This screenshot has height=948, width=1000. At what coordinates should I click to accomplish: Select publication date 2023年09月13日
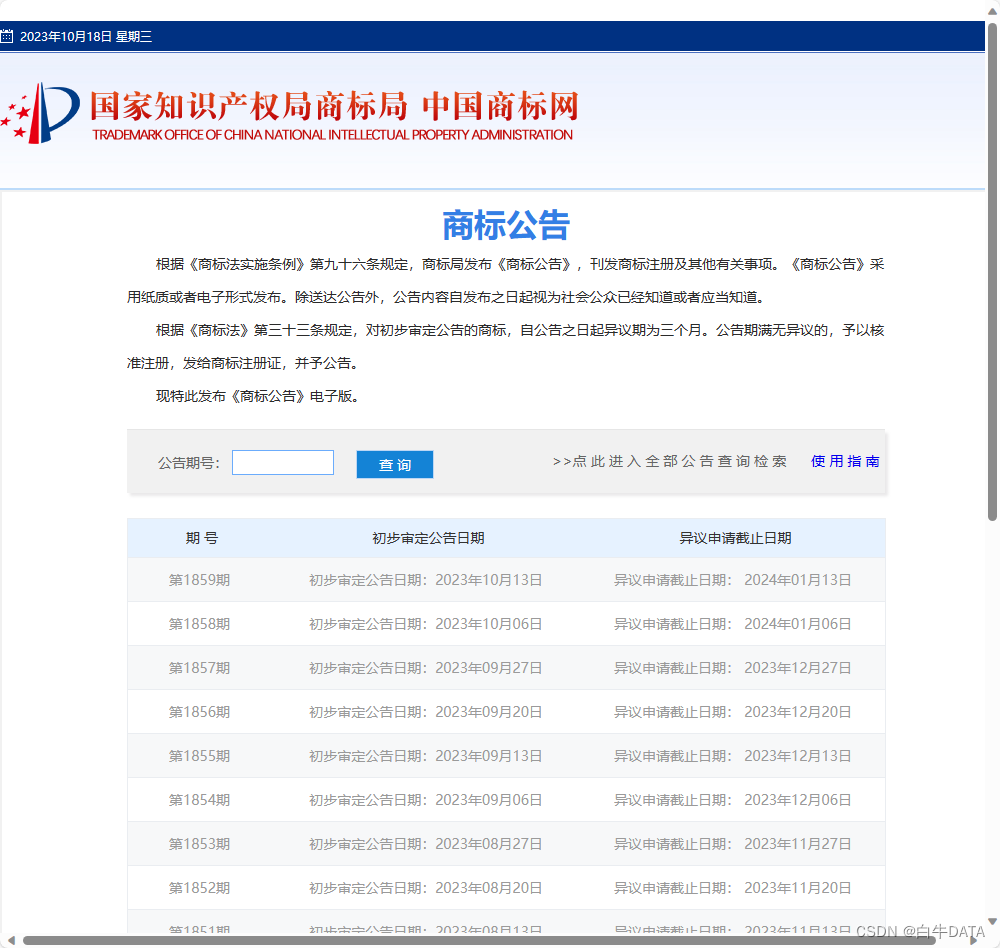click(x=489, y=756)
